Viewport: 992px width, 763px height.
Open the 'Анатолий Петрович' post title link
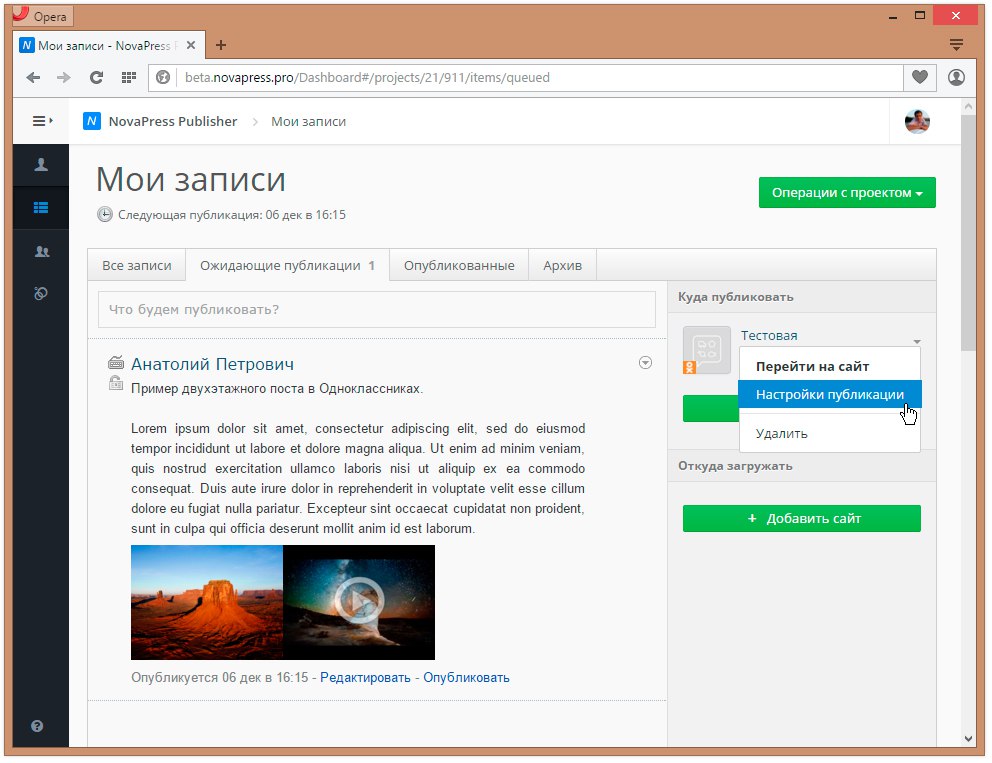(x=213, y=364)
